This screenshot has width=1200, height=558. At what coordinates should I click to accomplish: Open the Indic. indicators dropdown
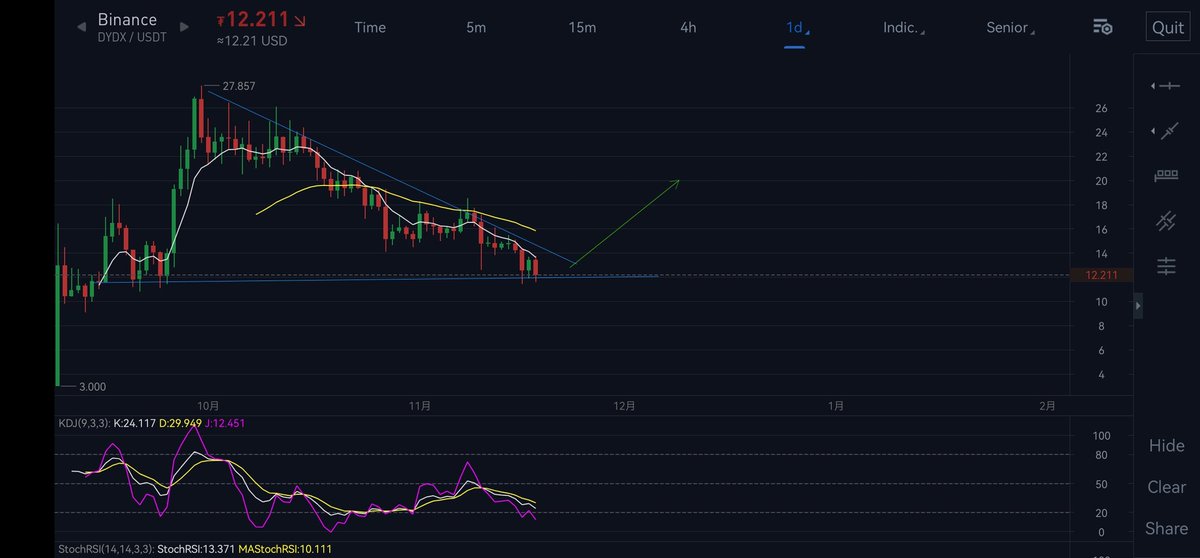point(903,28)
